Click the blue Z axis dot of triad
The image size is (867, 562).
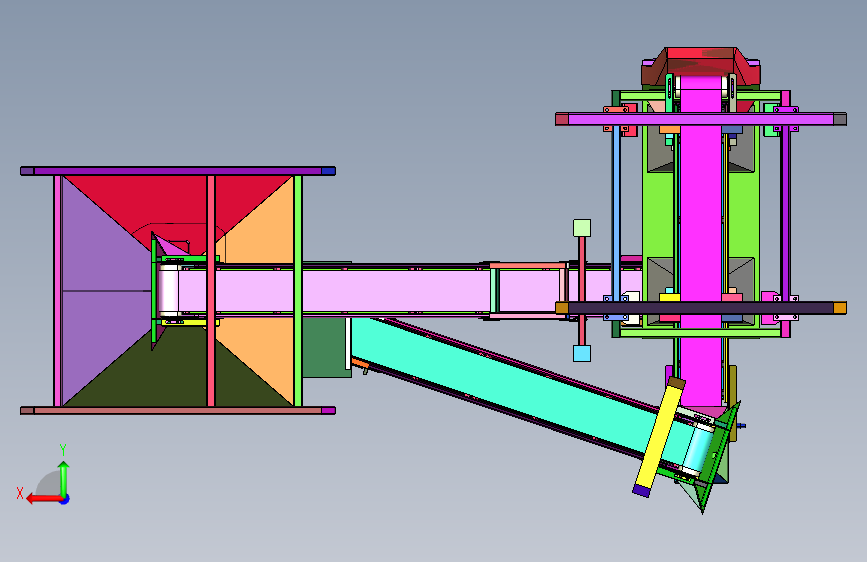(65, 500)
